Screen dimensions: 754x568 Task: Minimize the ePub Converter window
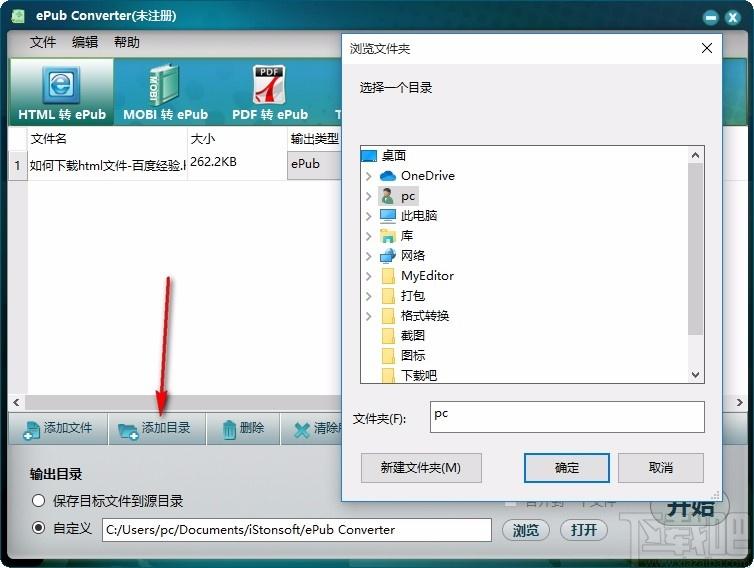710,18
